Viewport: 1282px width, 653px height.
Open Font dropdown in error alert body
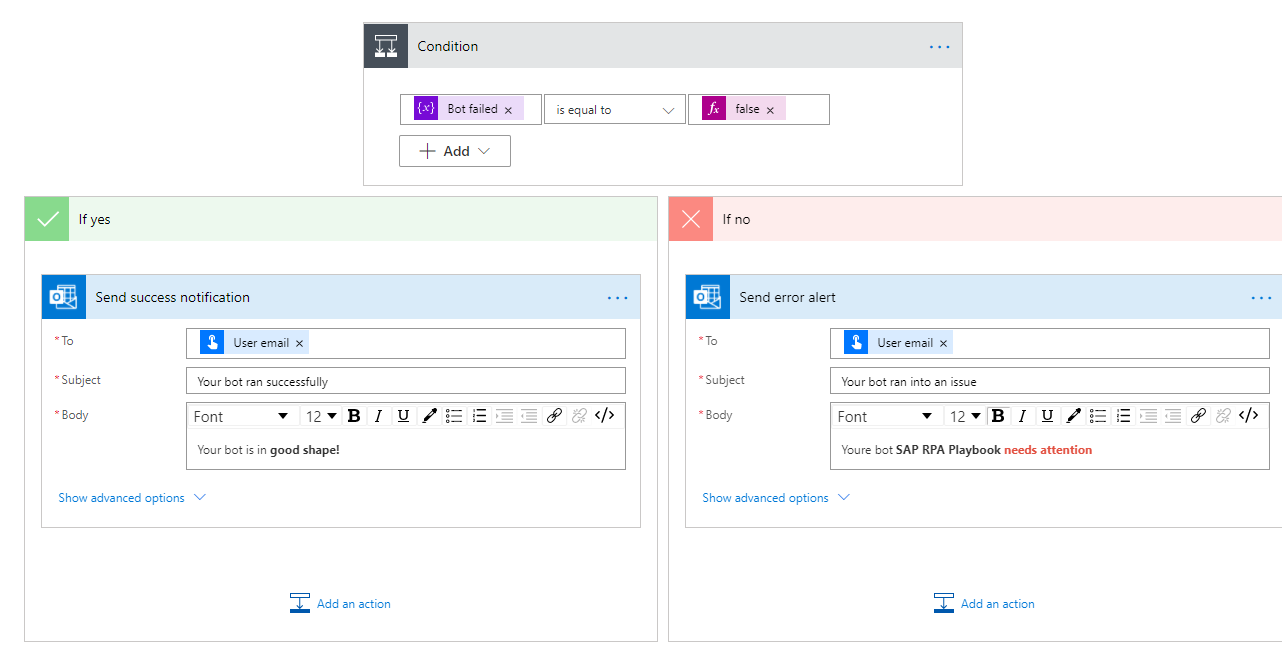click(x=885, y=416)
